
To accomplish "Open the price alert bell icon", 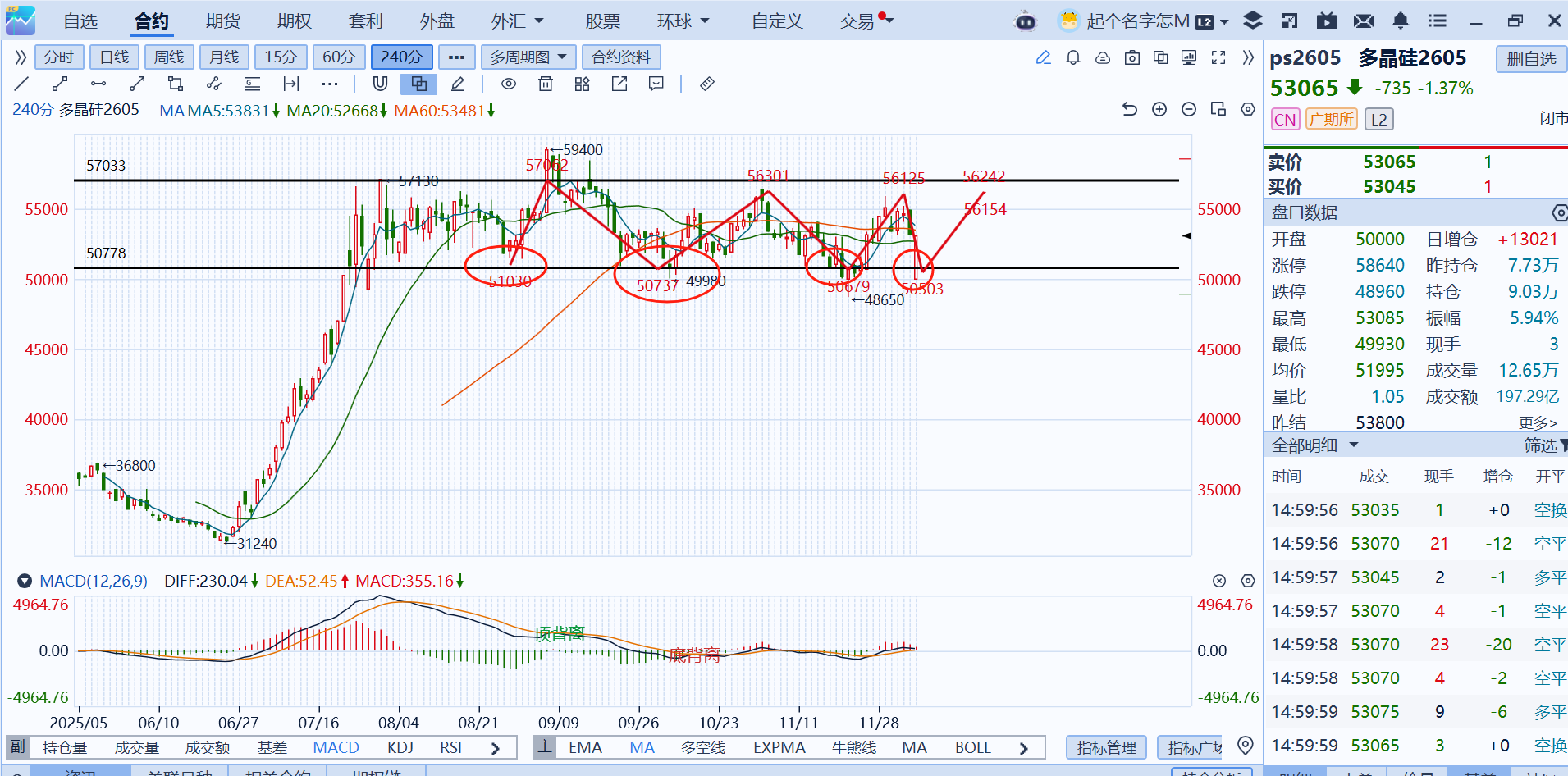I will coord(1072,57).
